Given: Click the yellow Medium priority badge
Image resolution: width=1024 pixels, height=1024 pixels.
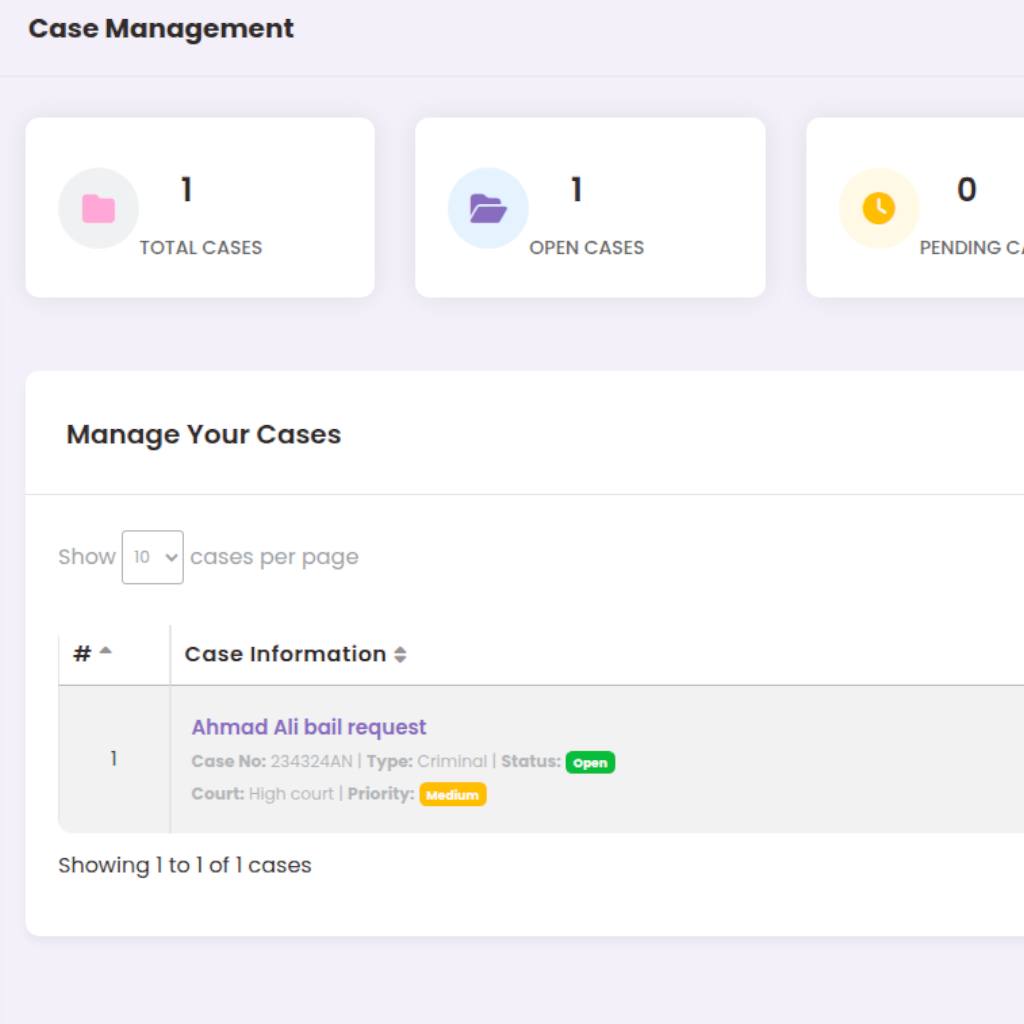Looking at the screenshot, I should coord(452,795).
